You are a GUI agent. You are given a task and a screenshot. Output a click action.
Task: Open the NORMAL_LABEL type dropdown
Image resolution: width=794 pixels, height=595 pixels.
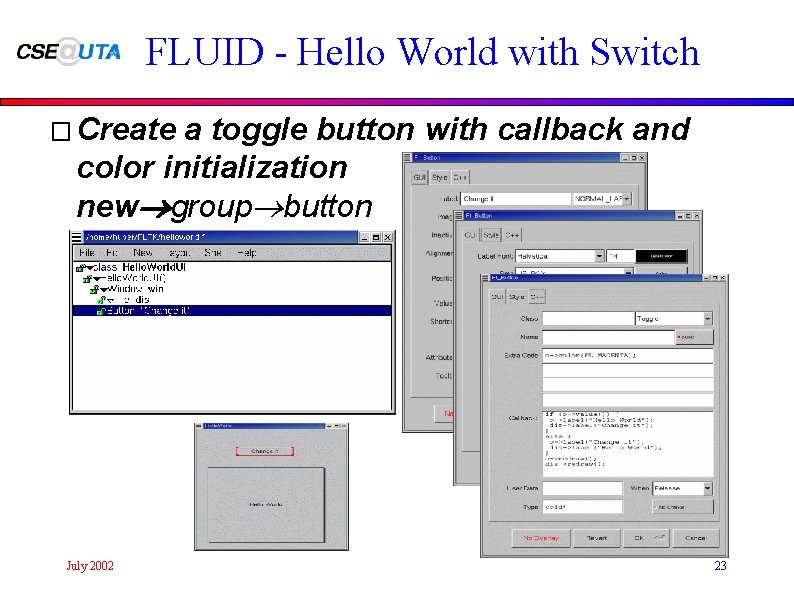point(626,199)
